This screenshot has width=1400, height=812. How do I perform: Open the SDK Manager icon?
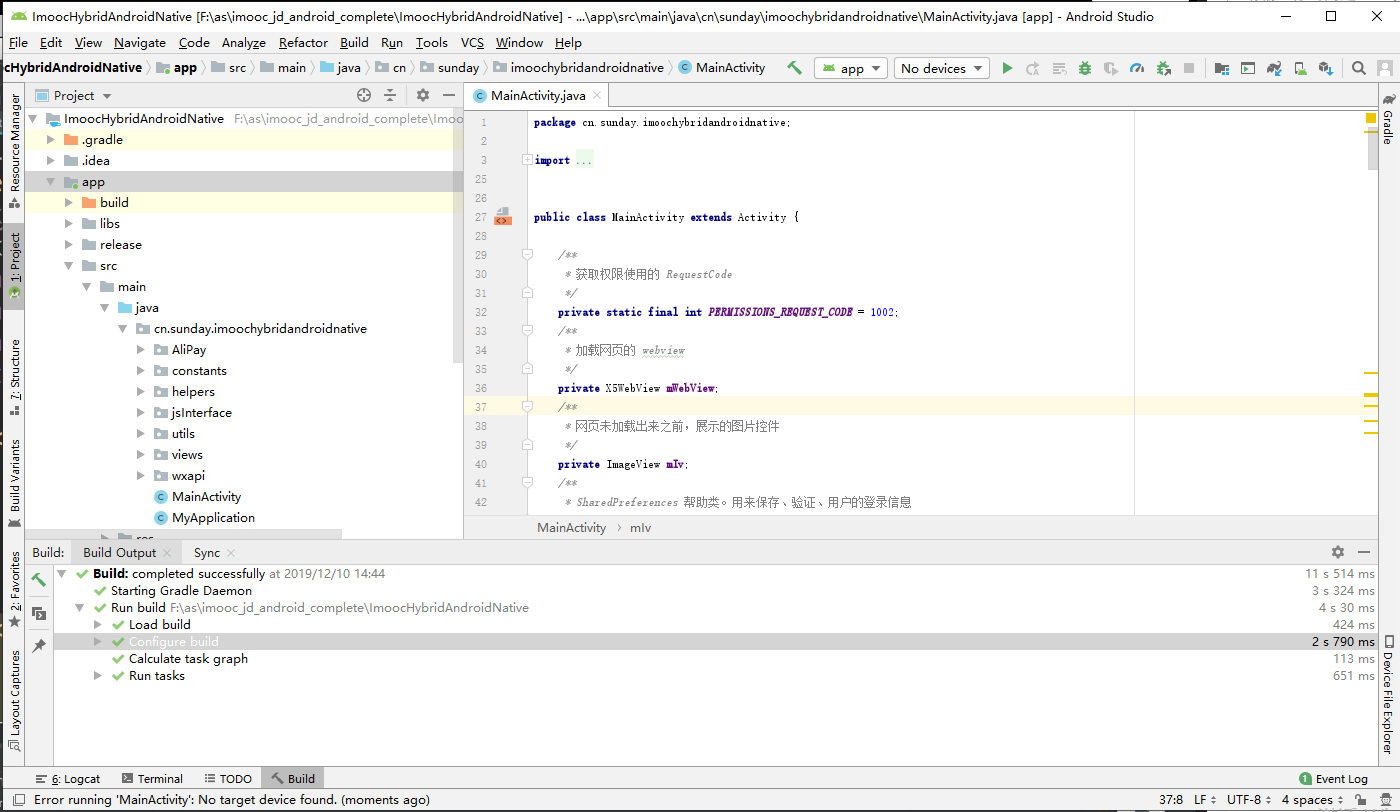[1326, 68]
